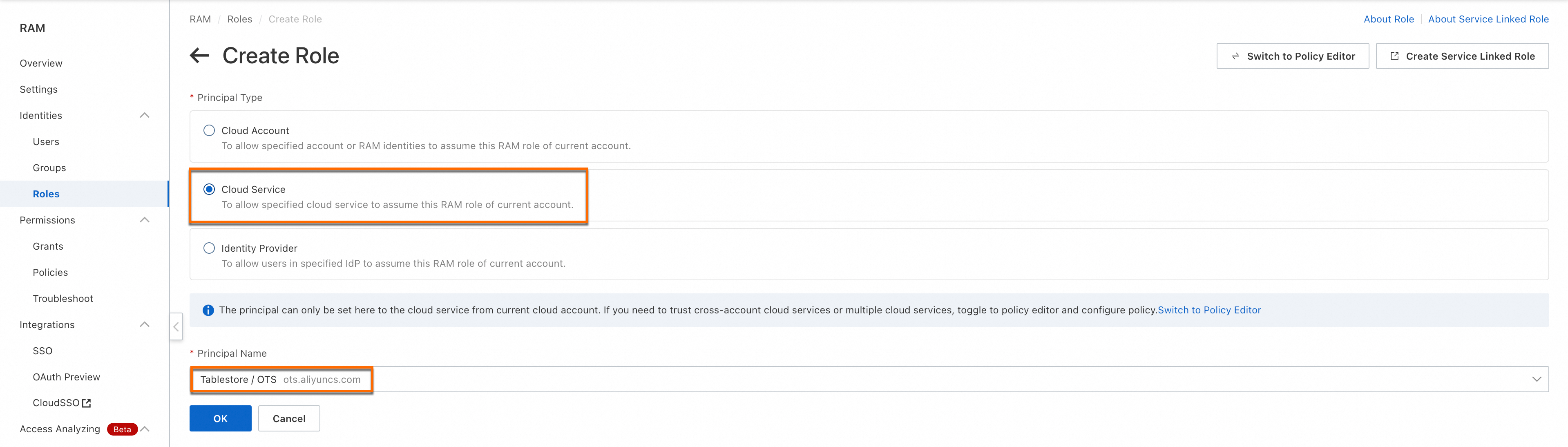The height and width of the screenshot is (447, 1568).
Task: Collapse the Integrations section chevron
Action: pos(144,324)
